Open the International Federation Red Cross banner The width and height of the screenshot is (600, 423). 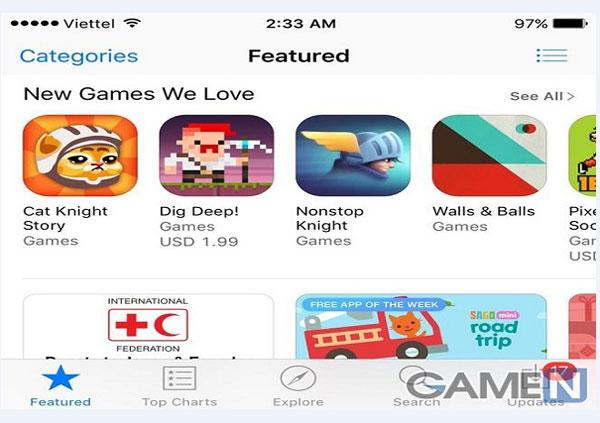pos(148,327)
